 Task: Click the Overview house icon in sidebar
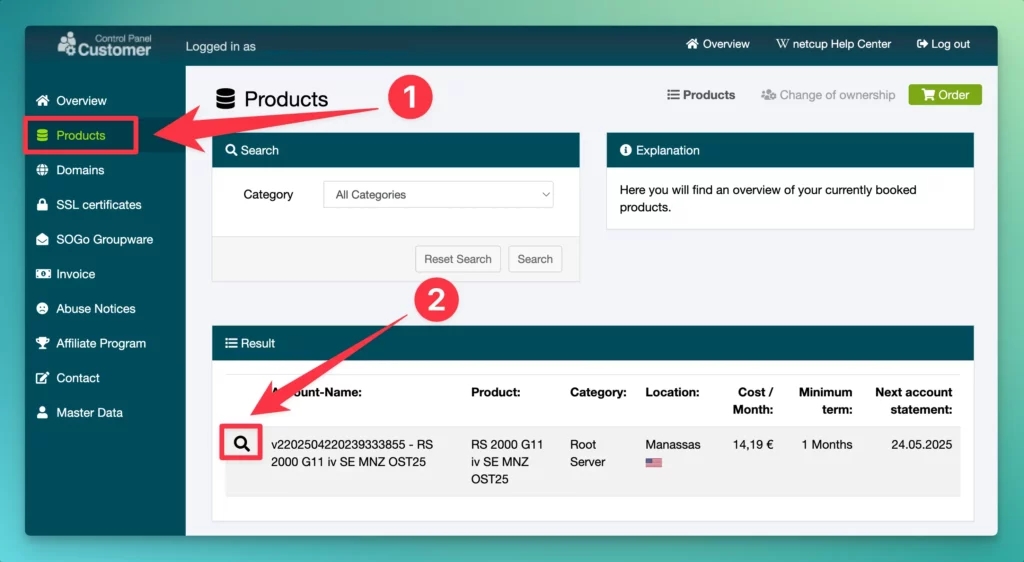(42, 101)
